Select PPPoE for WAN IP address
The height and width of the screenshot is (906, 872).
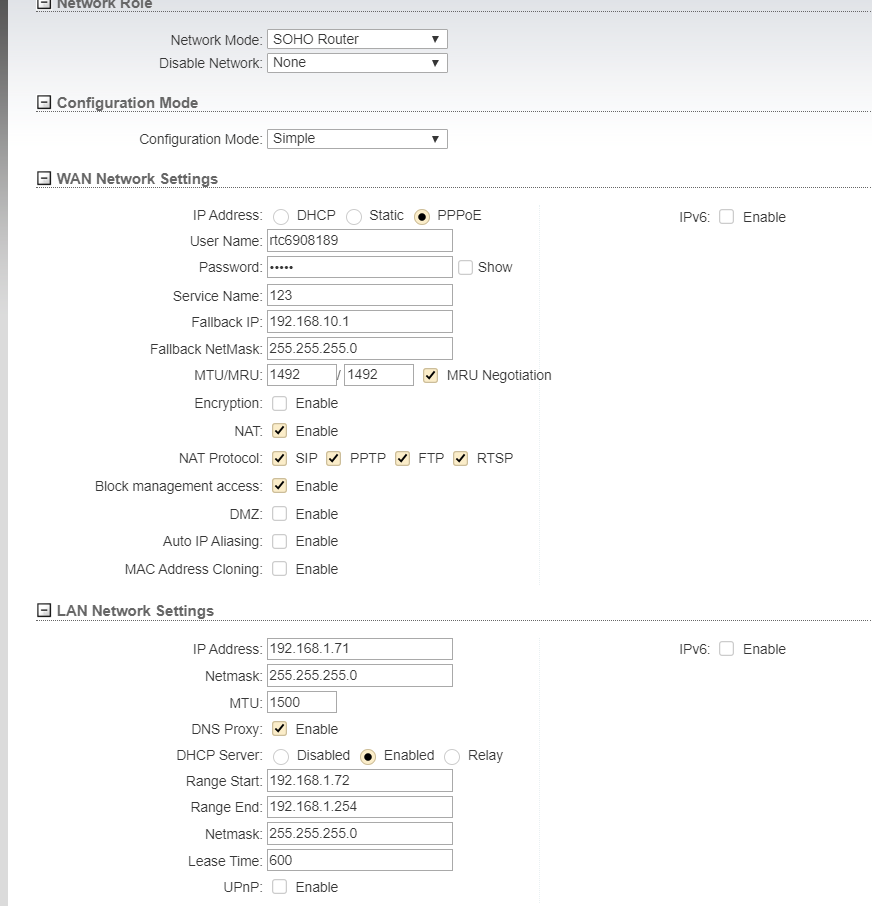422,217
